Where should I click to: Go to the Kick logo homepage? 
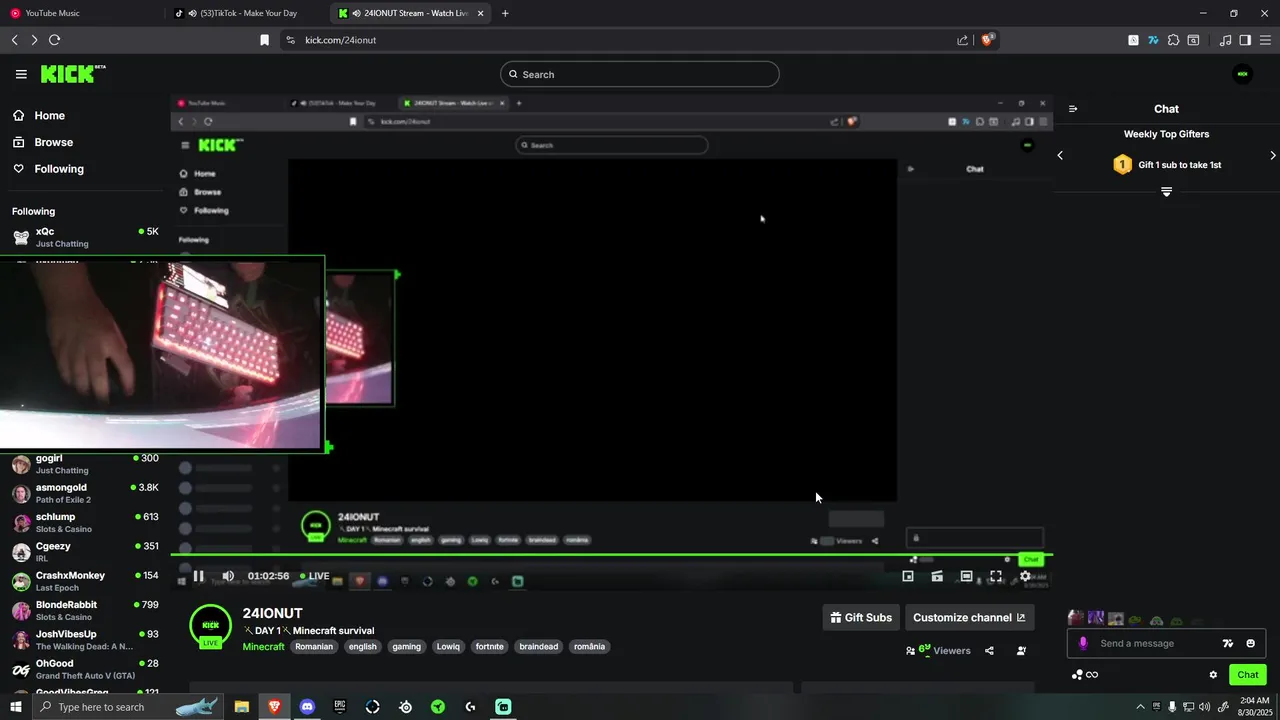click(x=72, y=74)
